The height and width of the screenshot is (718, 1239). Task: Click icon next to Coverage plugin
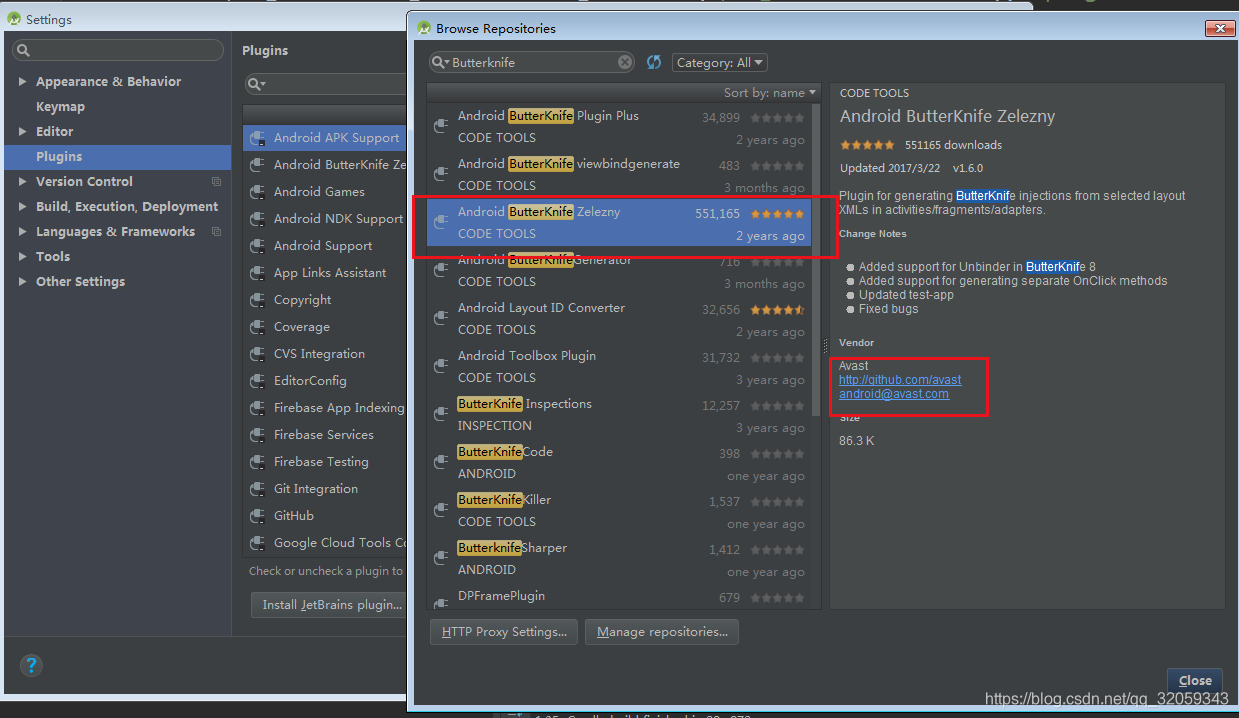coord(258,327)
